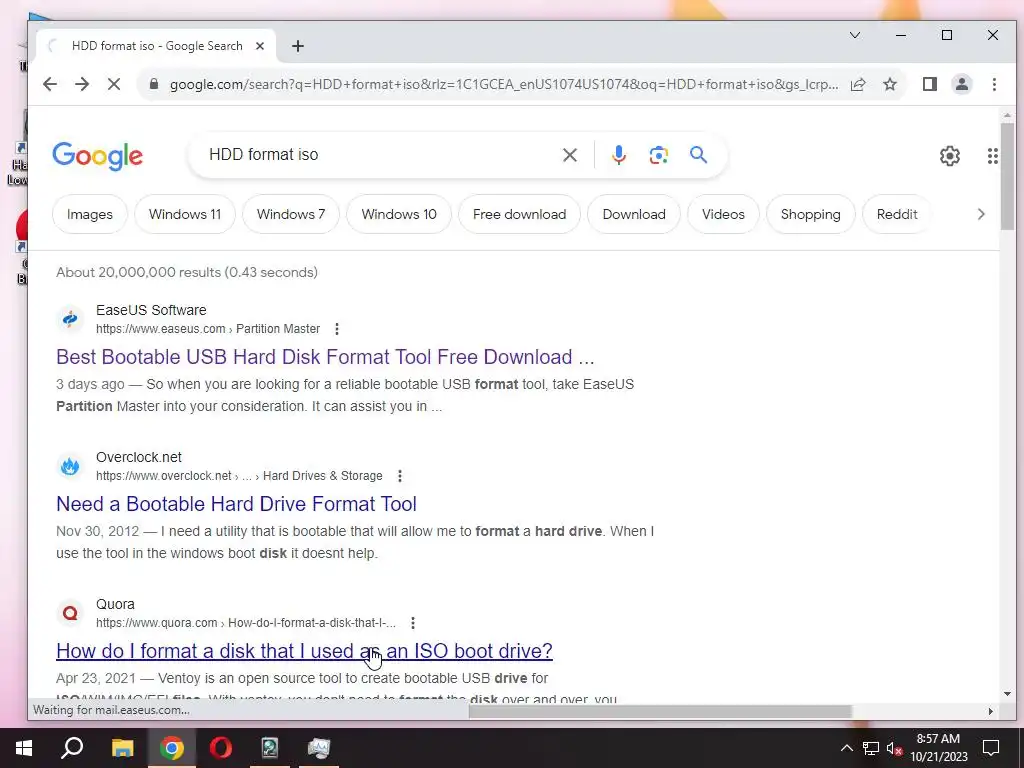The height and width of the screenshot is (768, 1024).
Task: Filter results by Shopping
Action: pos(810,214)
